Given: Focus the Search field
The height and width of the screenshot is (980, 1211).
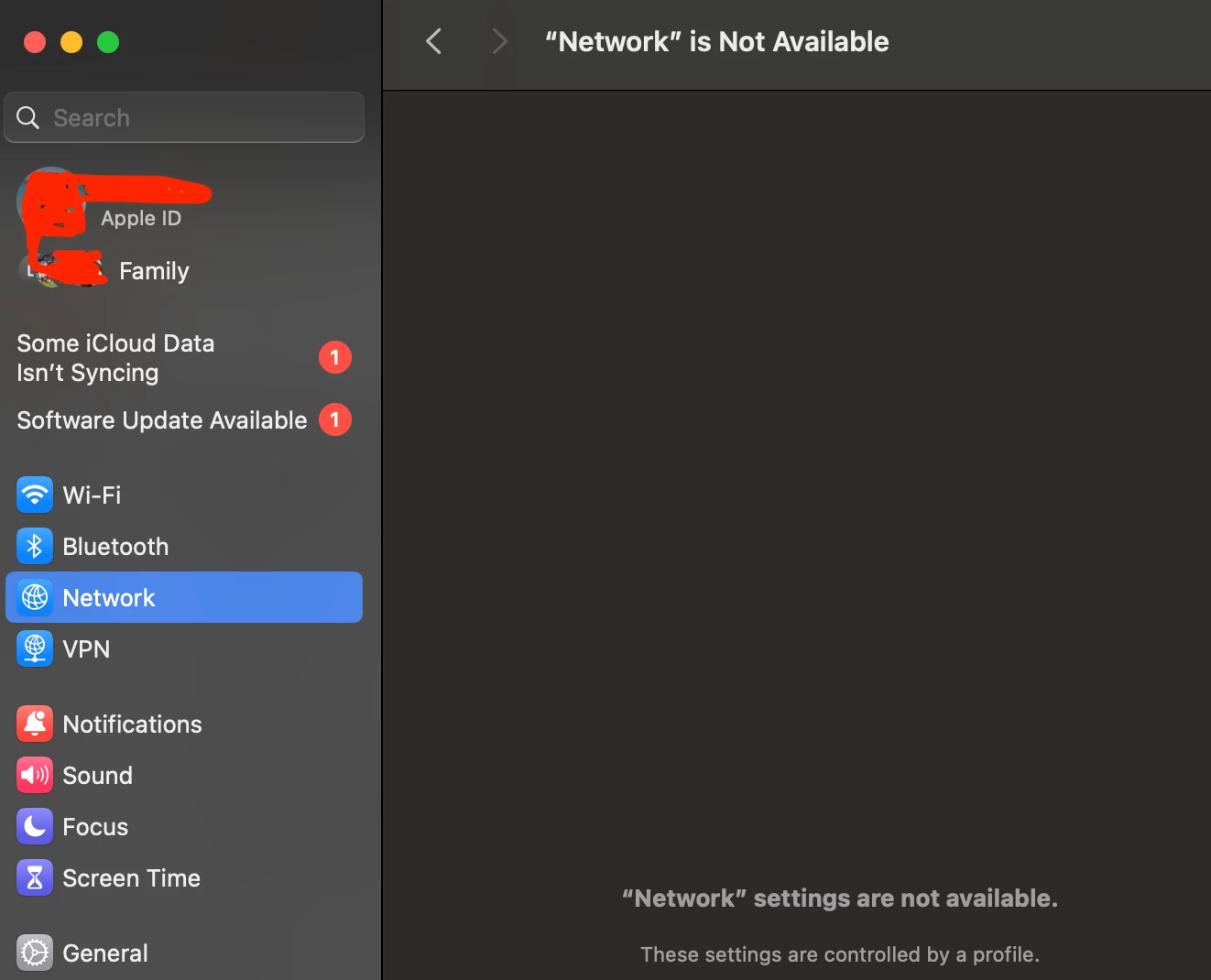Looking at the screenshot, I should 184,117.
